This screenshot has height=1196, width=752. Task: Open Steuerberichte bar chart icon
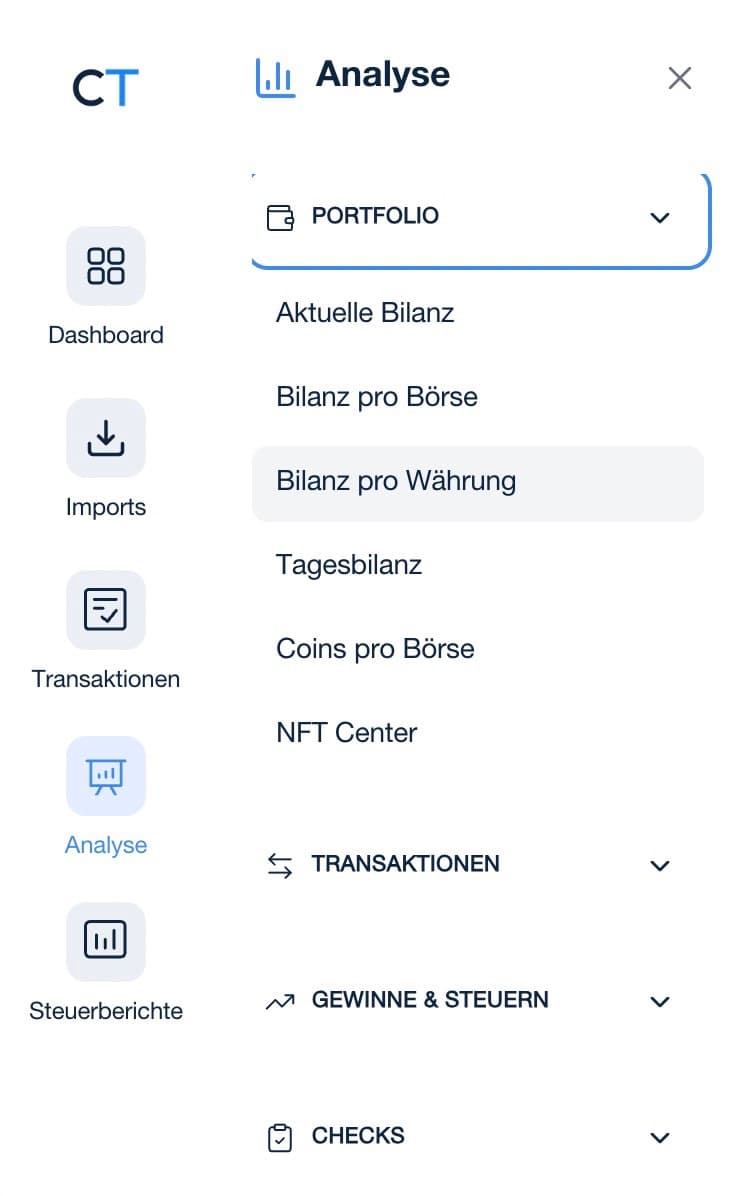106,942
